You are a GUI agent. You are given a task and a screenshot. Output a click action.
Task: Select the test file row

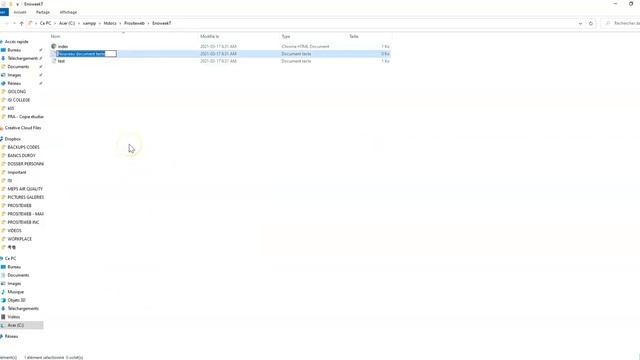[220, 61]
